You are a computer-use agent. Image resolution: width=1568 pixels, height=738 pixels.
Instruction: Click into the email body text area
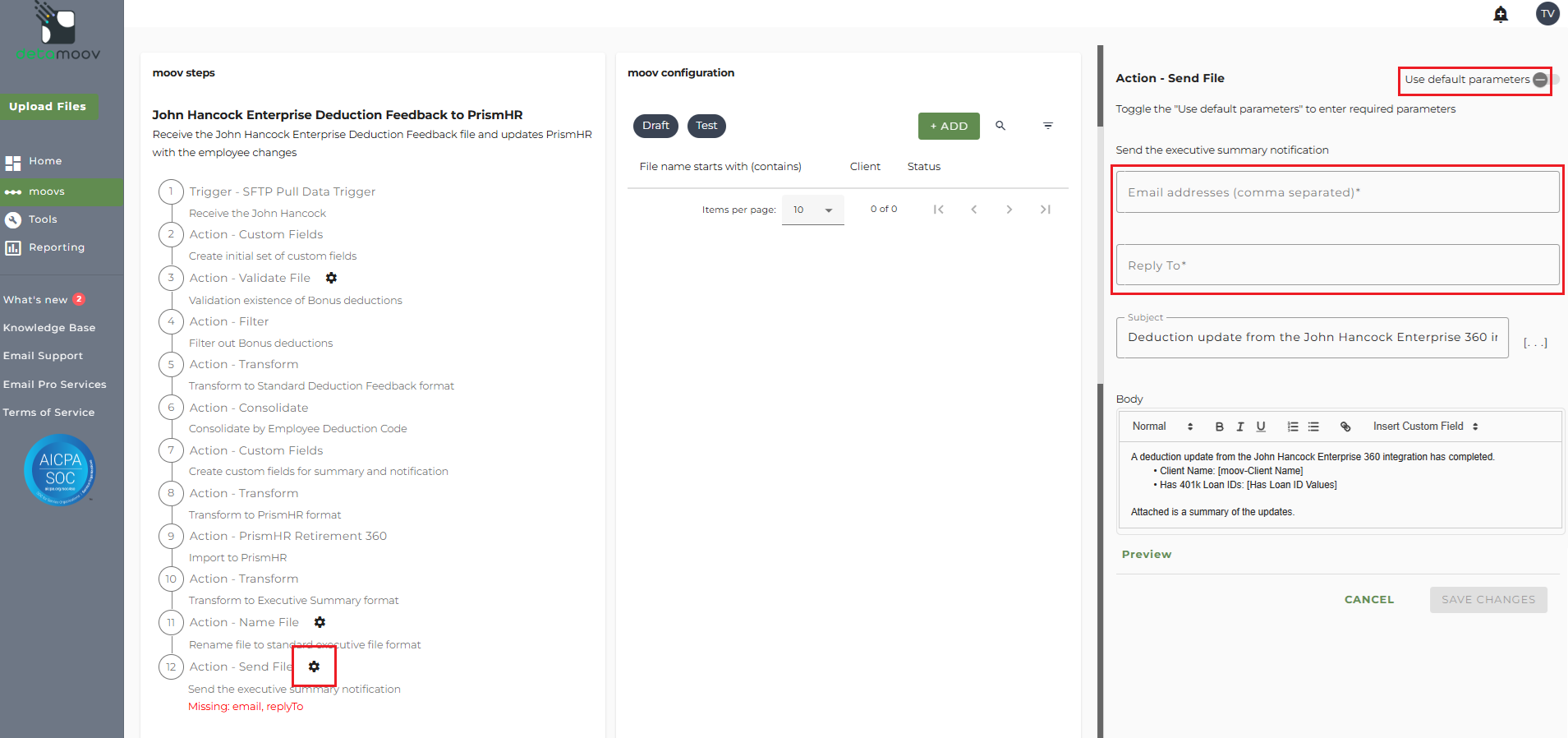[x=1340, y=485]
